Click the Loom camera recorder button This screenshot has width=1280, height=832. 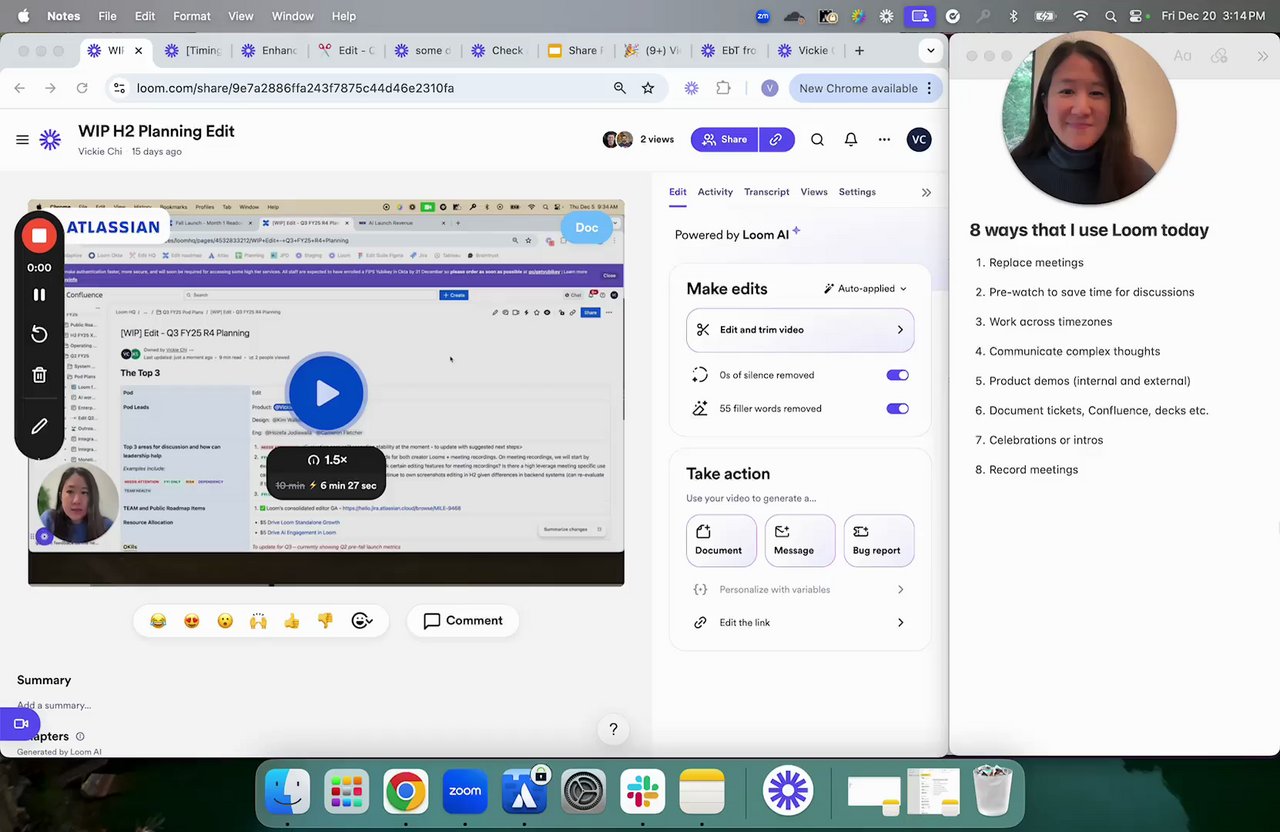[20, 724]
